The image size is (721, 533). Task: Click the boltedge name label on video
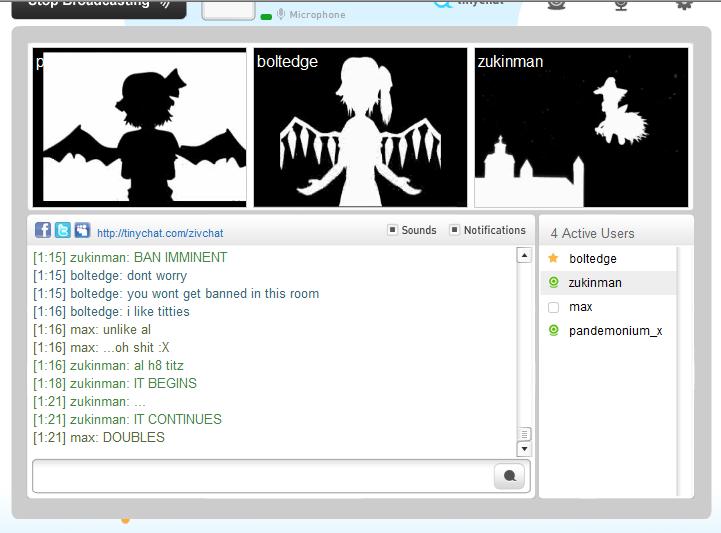pos(287,61)
